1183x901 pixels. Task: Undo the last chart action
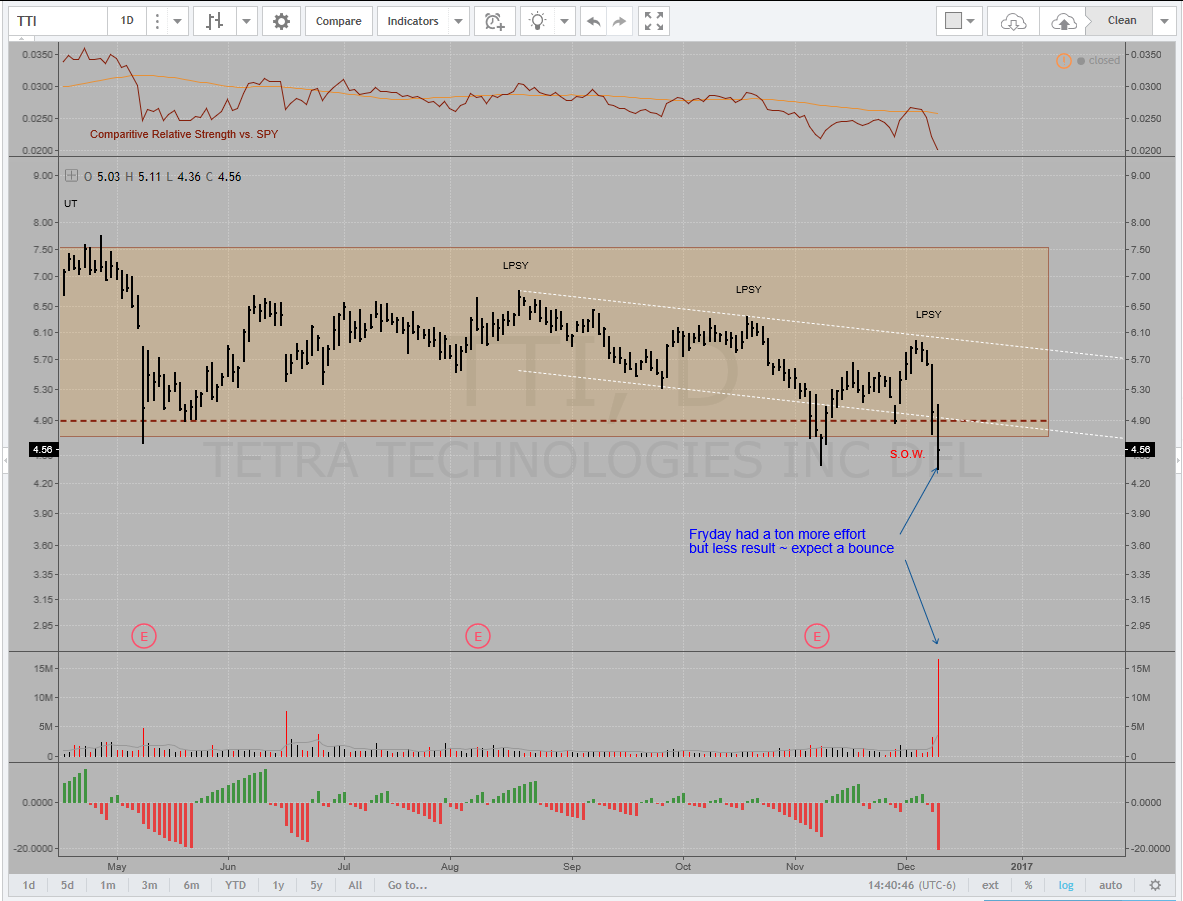tap(594, 21)
